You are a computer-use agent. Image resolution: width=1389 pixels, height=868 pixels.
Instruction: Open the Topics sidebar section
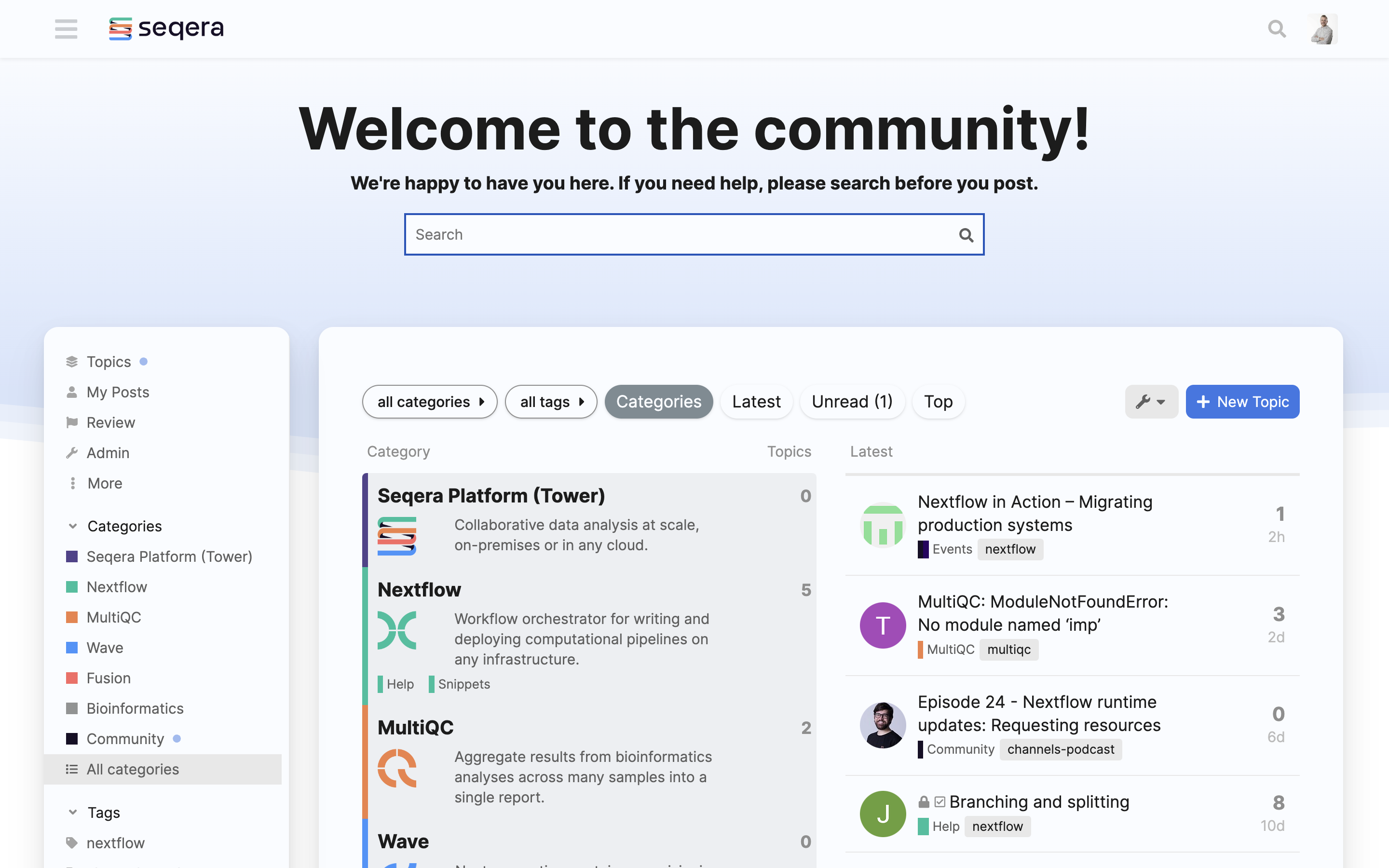click(108, 362)
